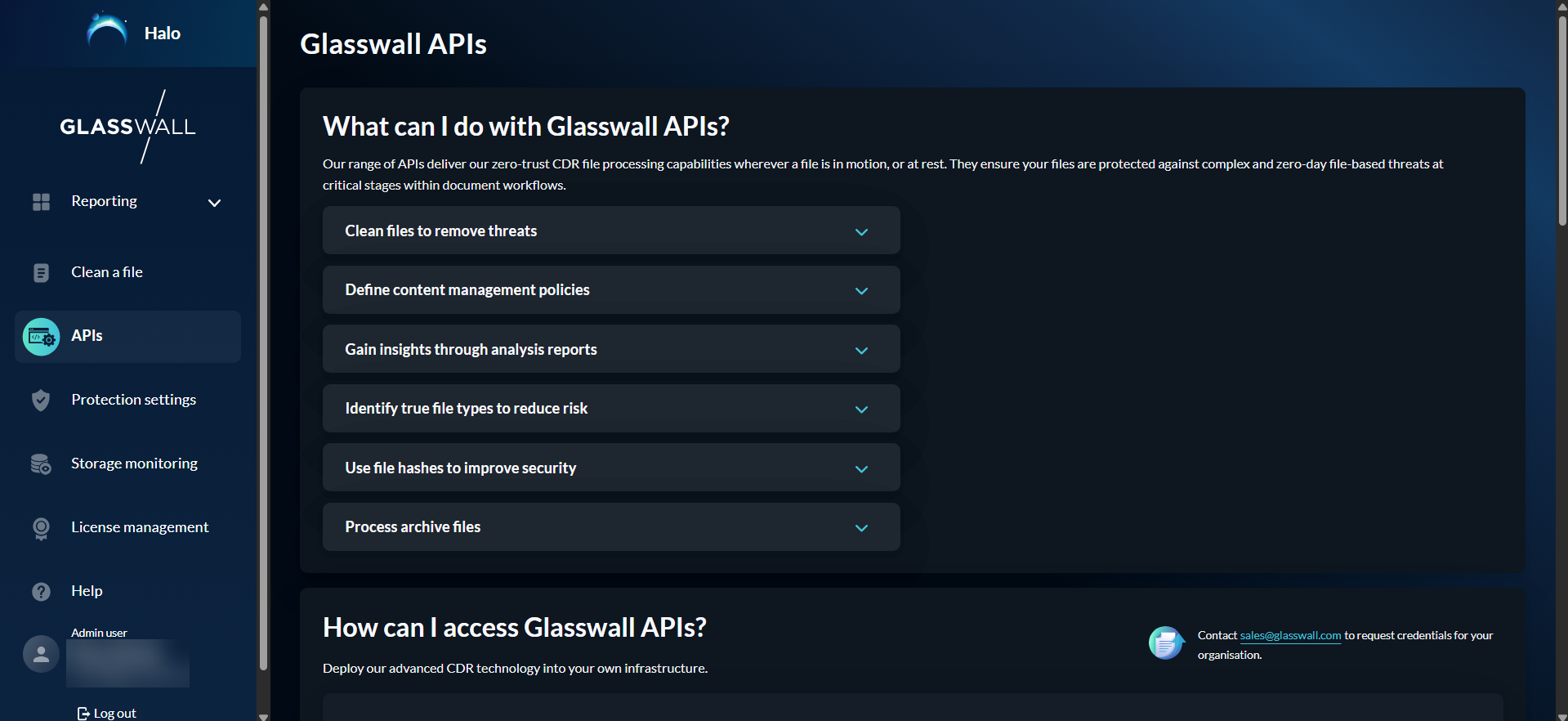Expand Process archive files section
The height and width of the screenshot is (721, 1568).
pos(860,528)
